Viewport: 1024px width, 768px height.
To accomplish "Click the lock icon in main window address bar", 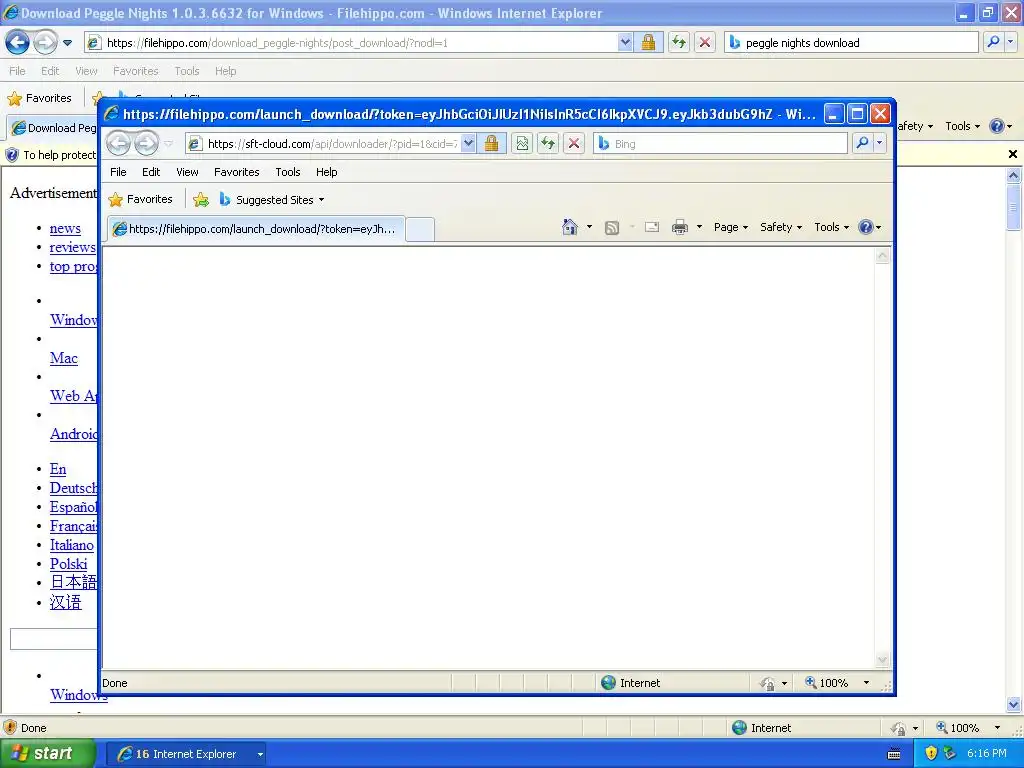I will coord(648,43).
